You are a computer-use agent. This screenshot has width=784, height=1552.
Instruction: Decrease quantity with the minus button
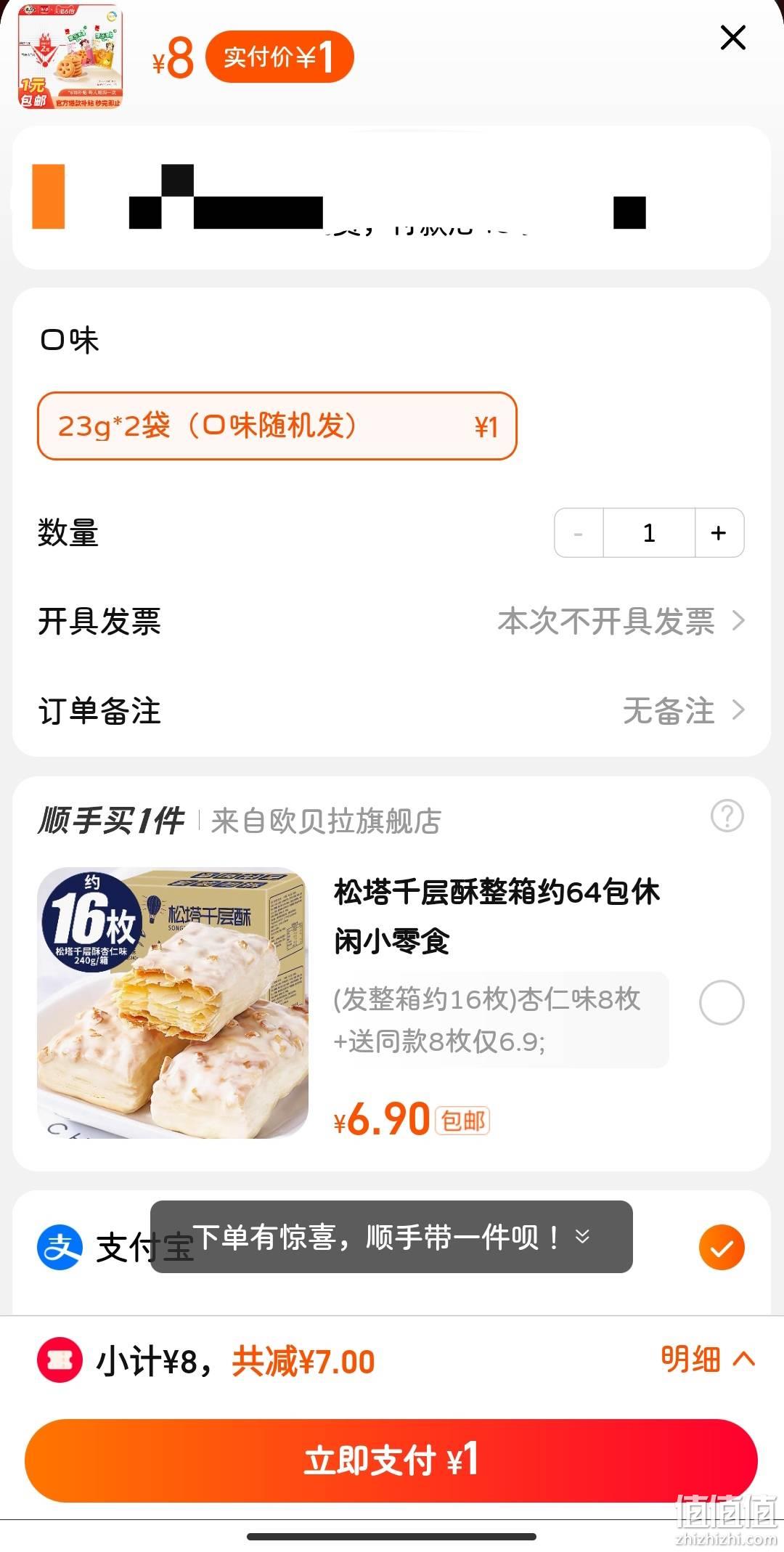click(579, 533)
